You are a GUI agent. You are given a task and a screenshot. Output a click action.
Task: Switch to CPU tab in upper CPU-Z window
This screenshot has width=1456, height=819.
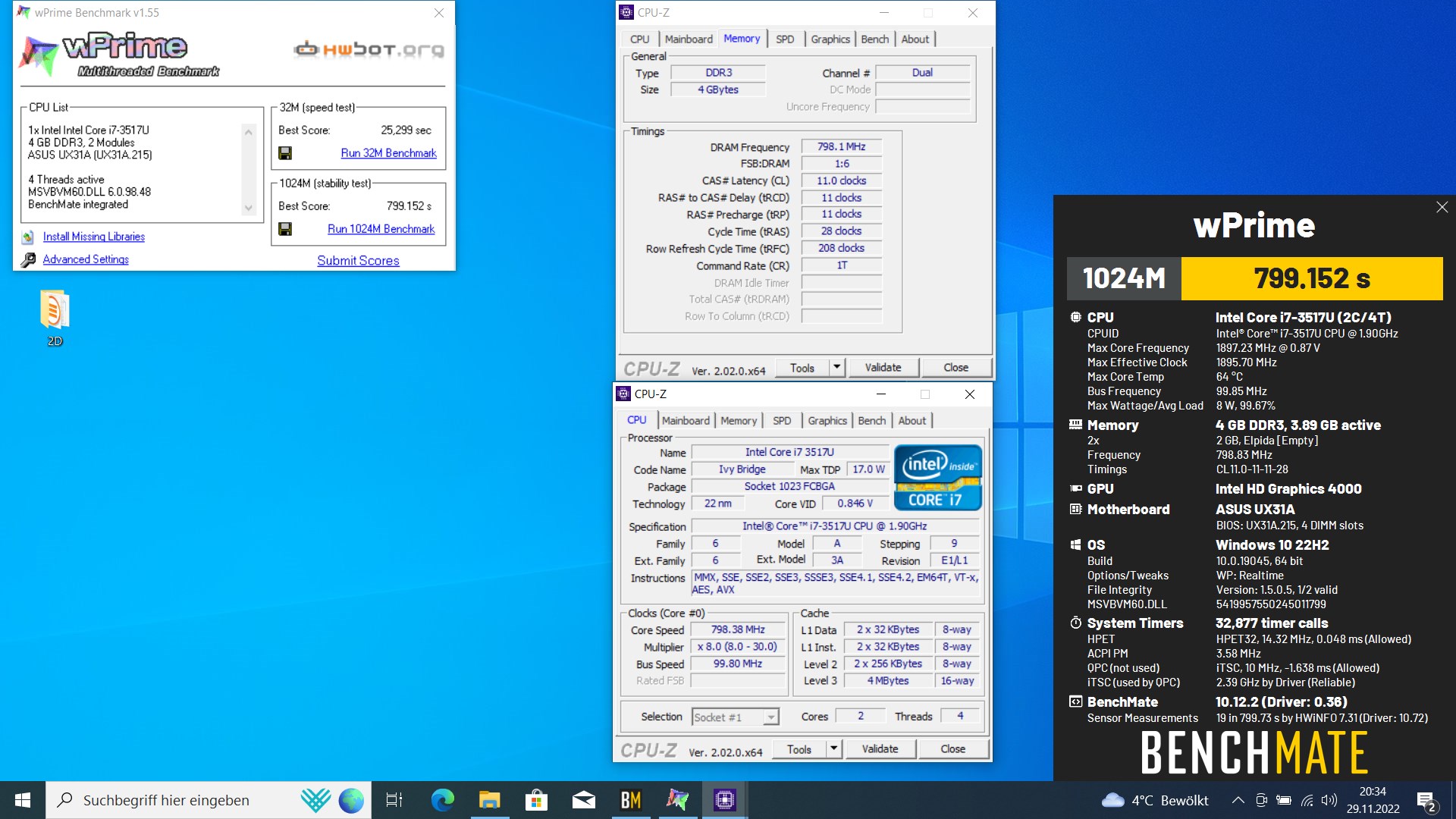pos(639,39)
